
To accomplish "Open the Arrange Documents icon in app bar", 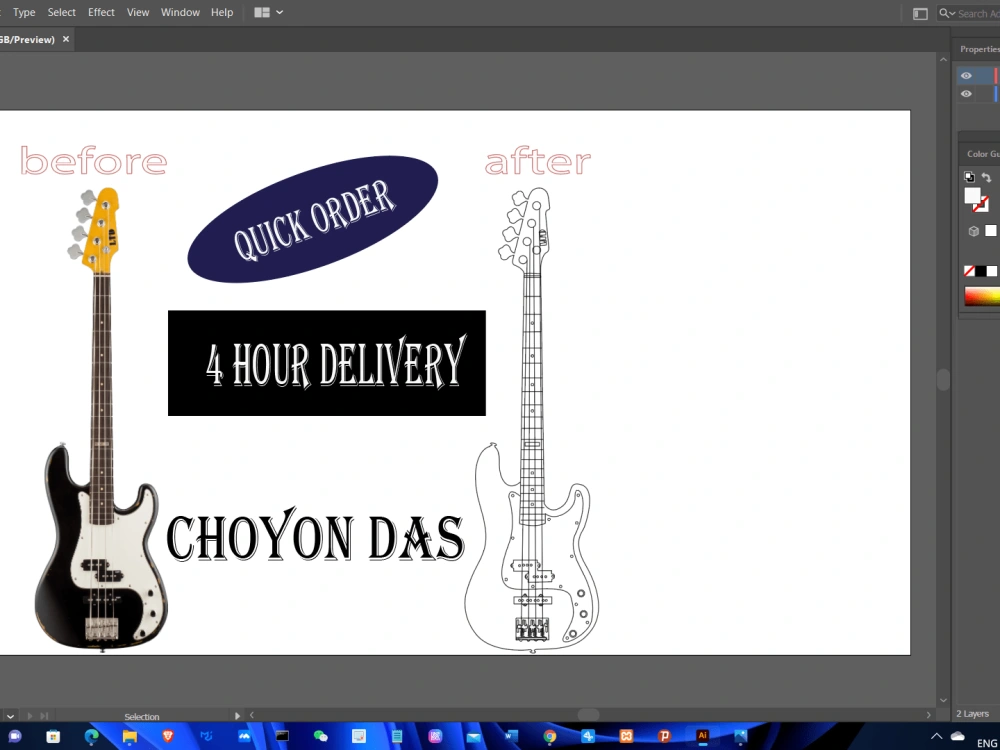I will click(x=920, y=13).
